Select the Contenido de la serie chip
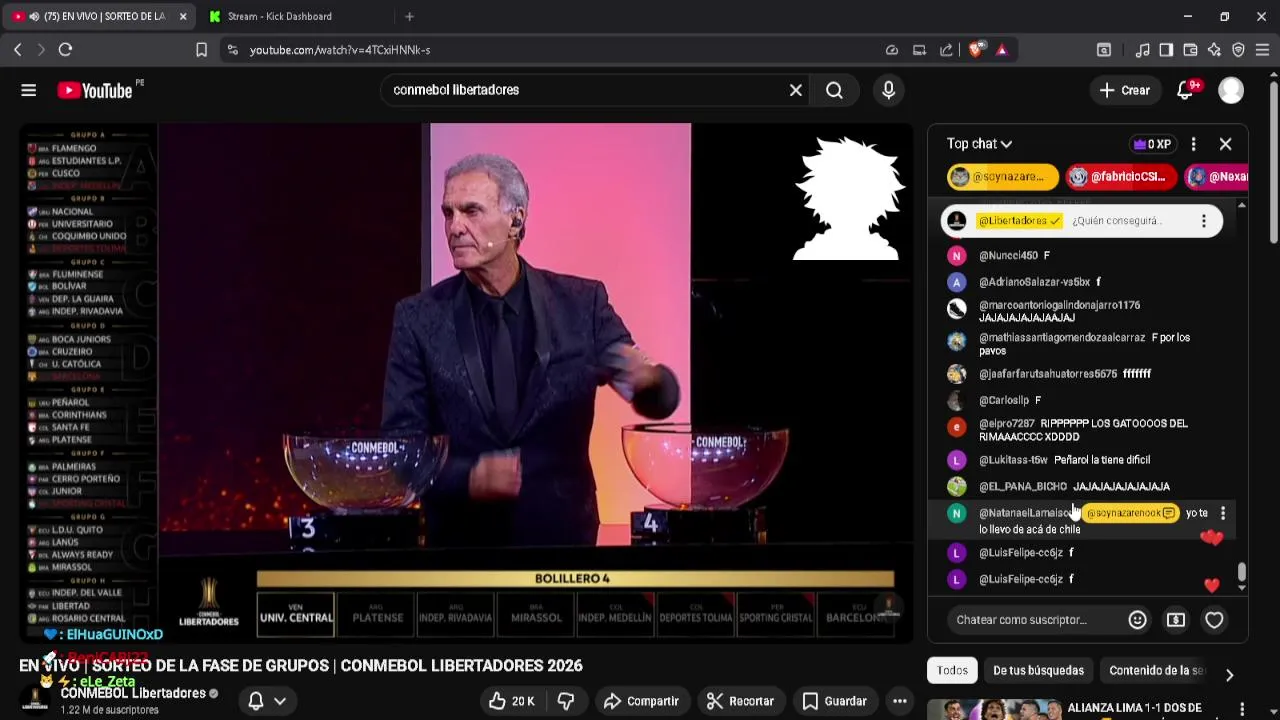 (1156, 671)
